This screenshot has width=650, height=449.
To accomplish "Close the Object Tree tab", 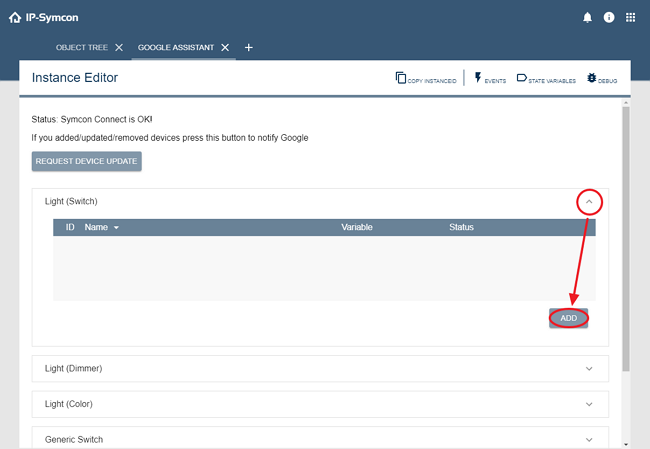I will coord(119,47).
